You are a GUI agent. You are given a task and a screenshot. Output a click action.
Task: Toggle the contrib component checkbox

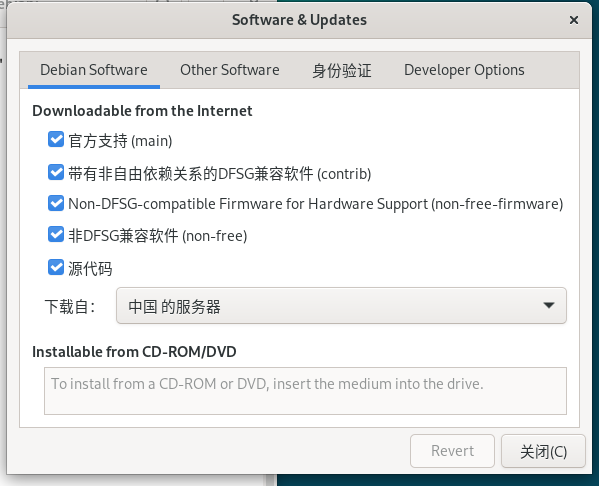(x=56, y=173)
